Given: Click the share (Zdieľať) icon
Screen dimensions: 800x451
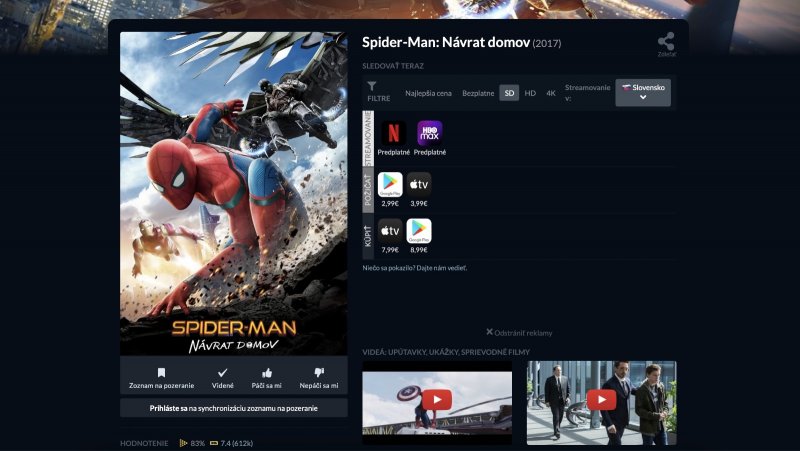Looking at the screenshot, I should 666,43.
